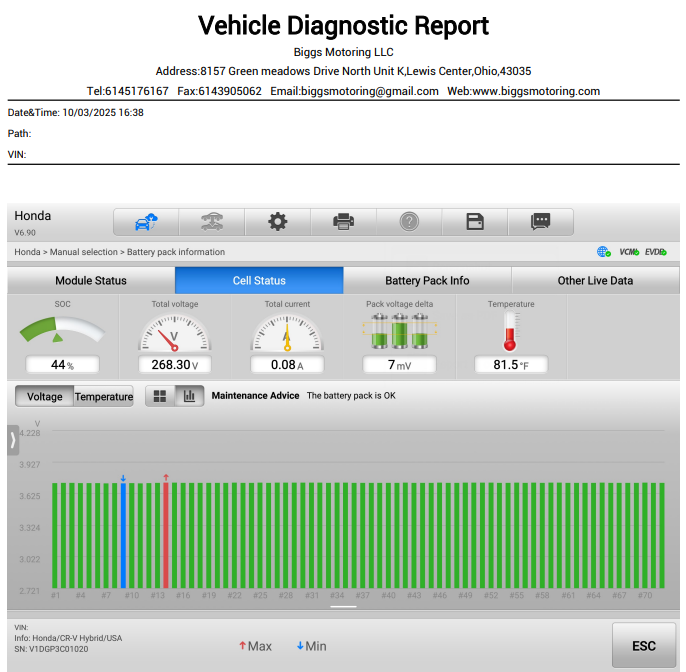Screen dimensions: 686x672
Task: Print the report using printer icon
Action: pyautogui.click(x=343, y=221)
